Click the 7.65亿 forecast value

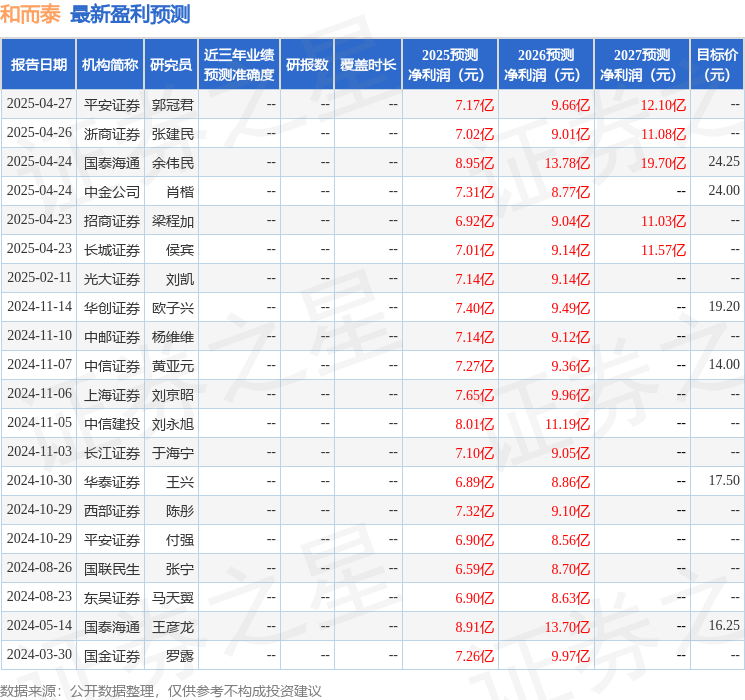point(475,395)
